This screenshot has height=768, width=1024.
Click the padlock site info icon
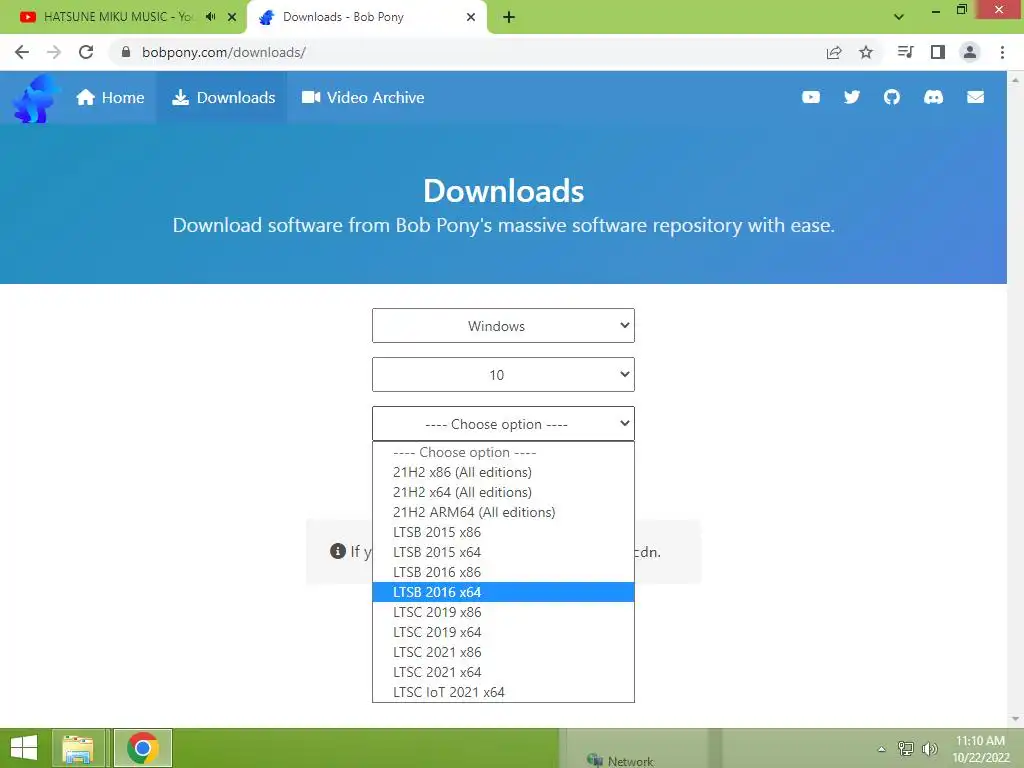[126, 52]
